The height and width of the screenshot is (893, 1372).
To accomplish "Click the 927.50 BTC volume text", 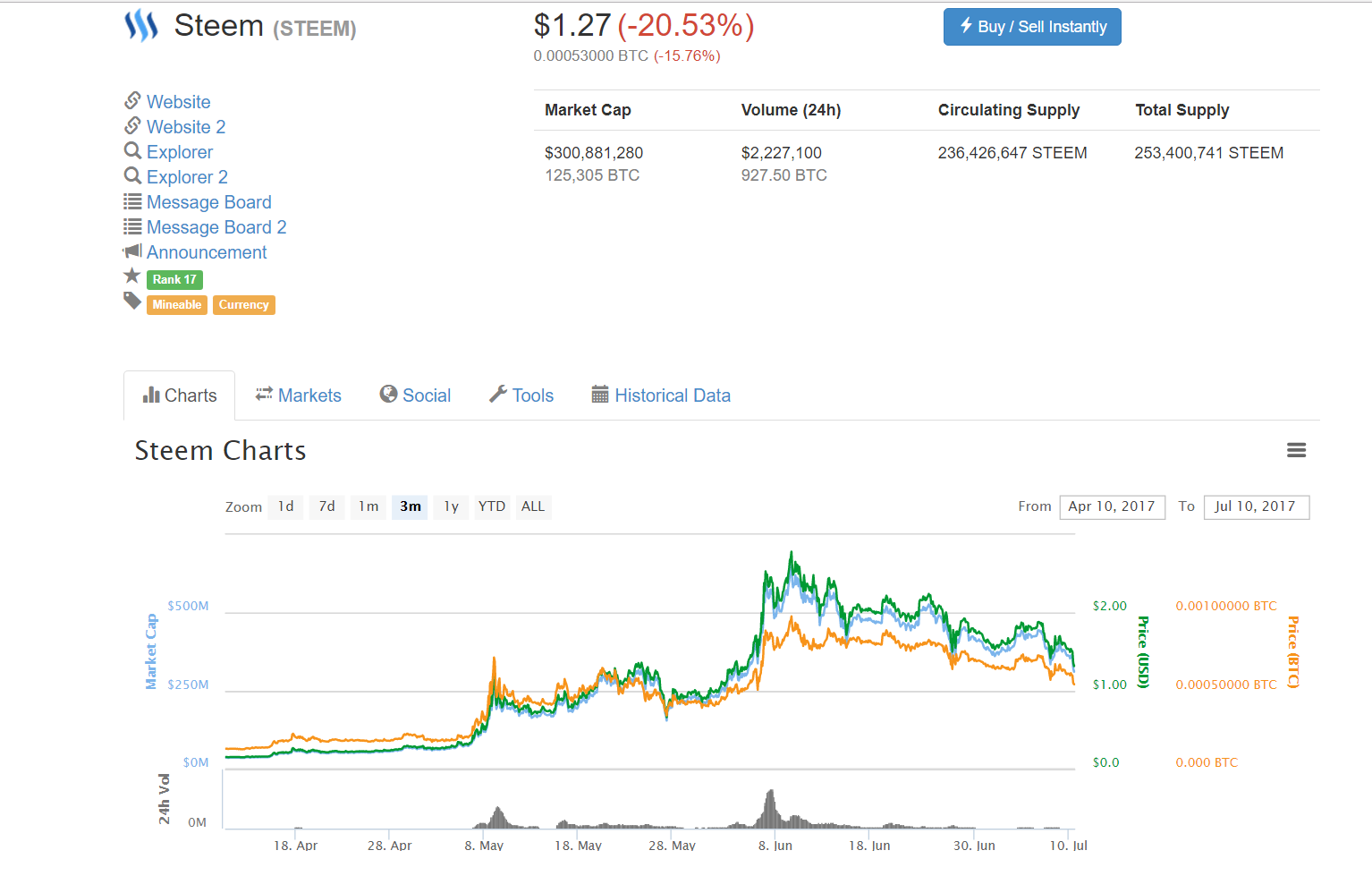I will point(784,175).
